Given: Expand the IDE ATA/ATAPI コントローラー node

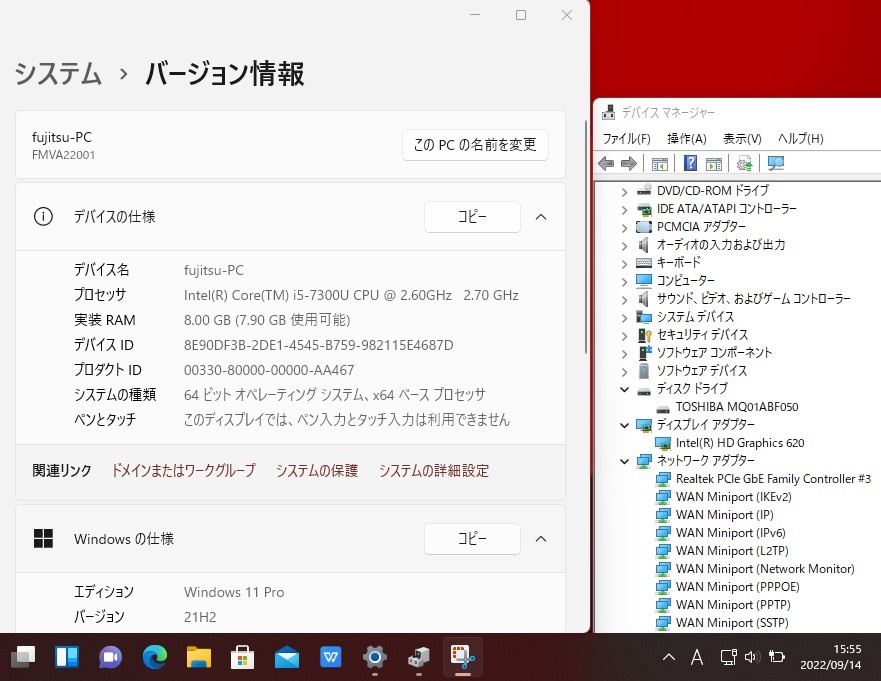Looking at the screenshot, I should point(624,210).
